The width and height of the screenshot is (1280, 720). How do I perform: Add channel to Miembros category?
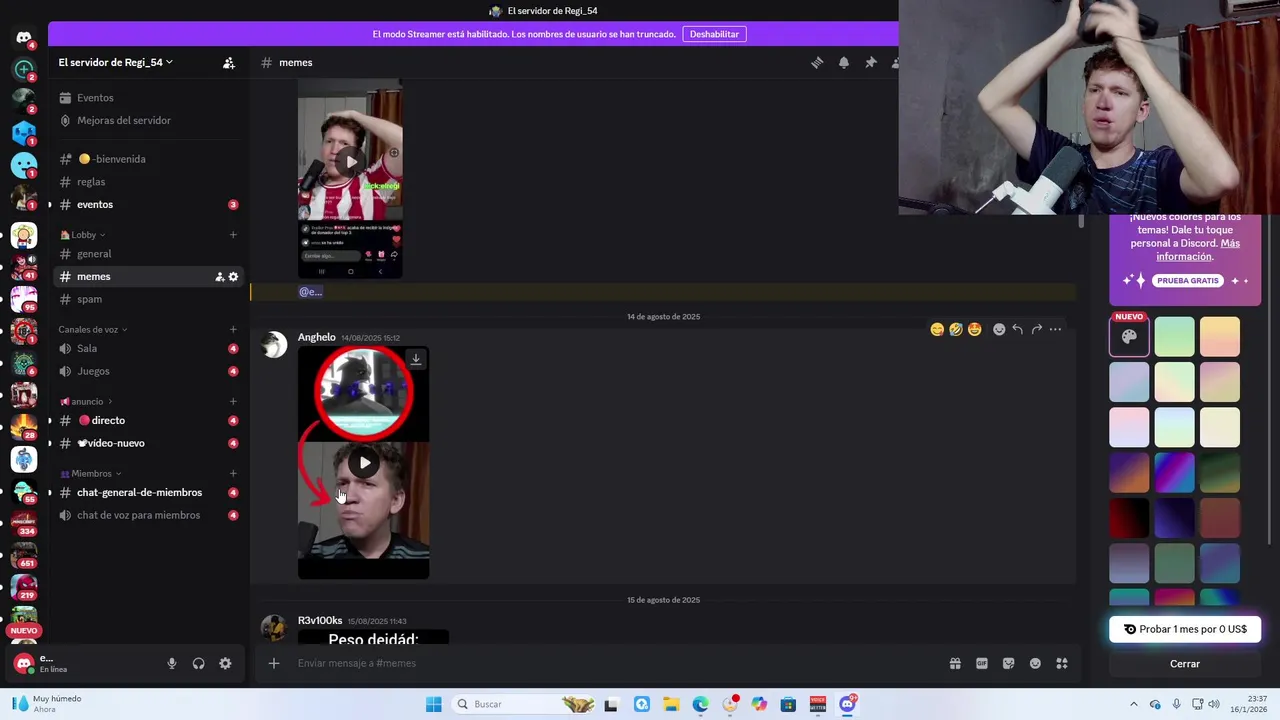coord(233,473)
